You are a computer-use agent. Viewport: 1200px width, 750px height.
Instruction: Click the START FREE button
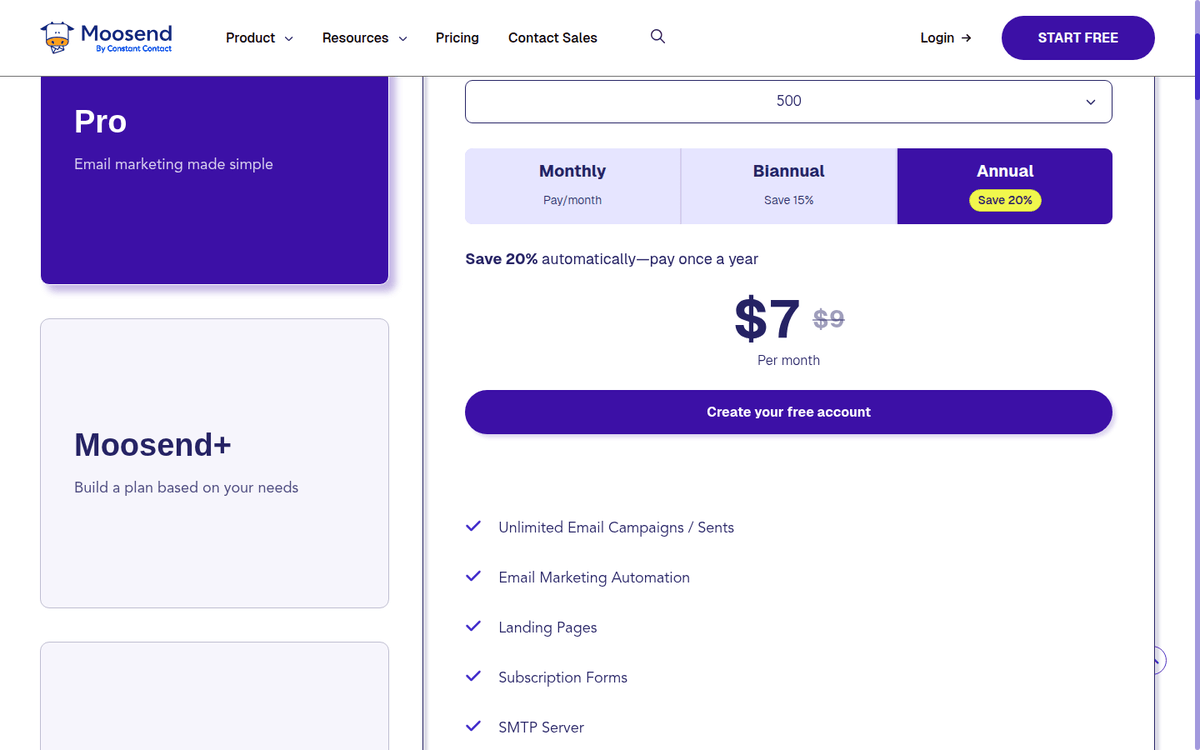click(1078, 38)
